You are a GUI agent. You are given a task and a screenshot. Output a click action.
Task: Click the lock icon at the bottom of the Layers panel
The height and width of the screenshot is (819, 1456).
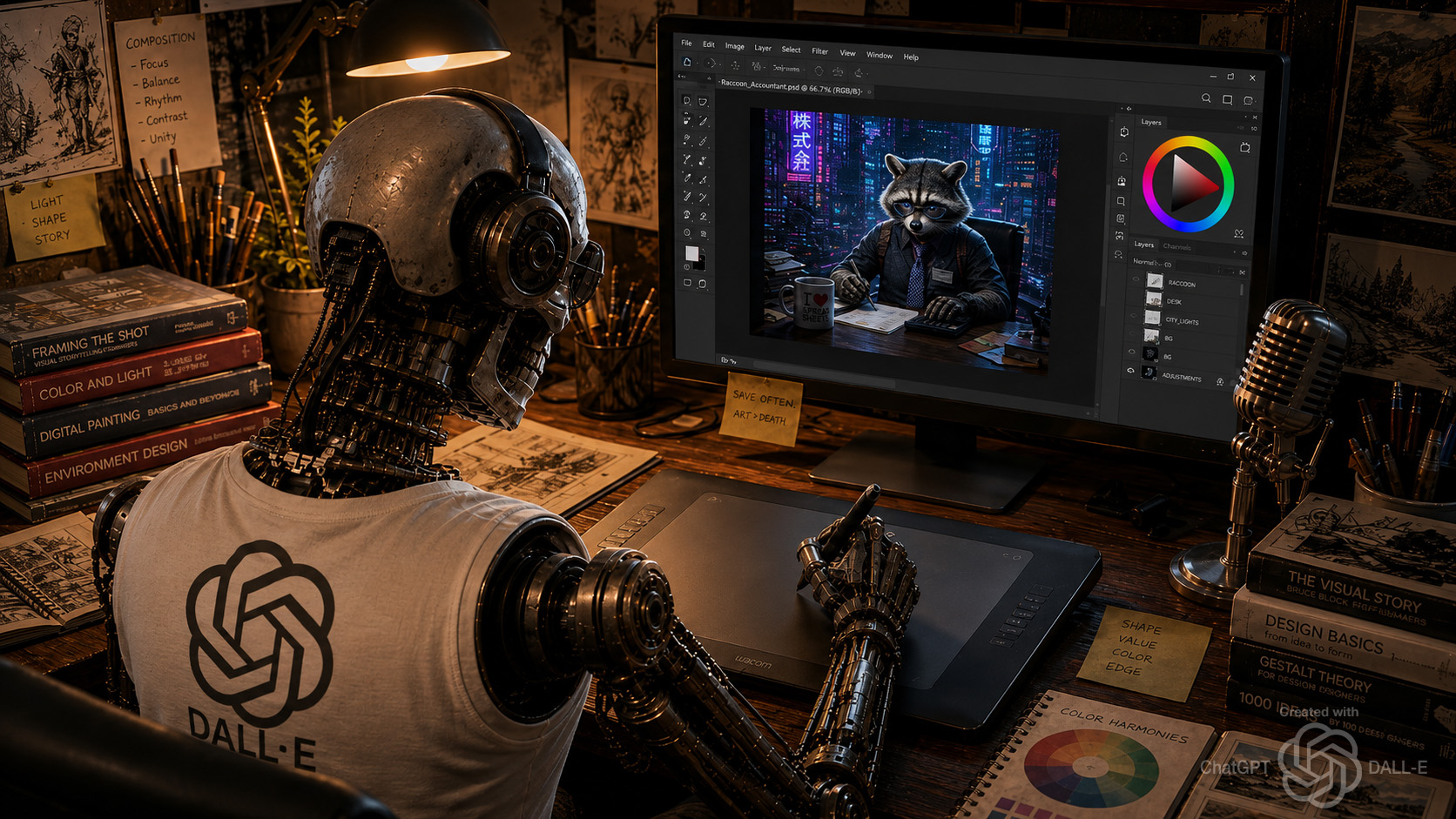[1220, 382]
